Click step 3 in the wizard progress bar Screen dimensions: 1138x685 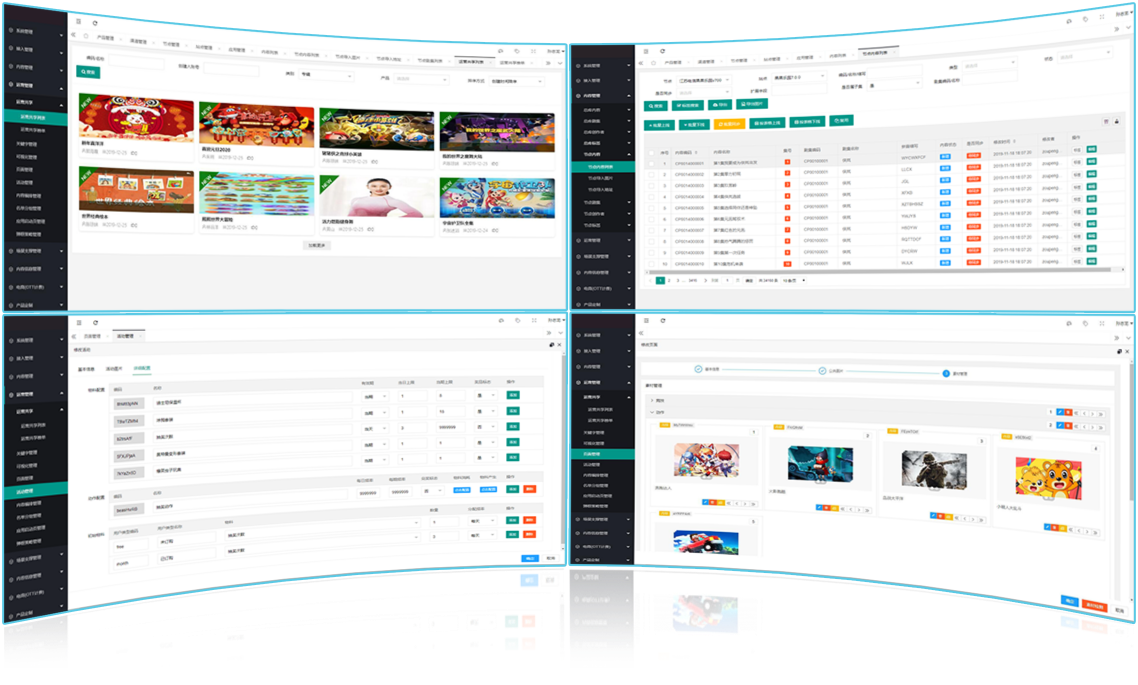pyautogui.click(x=945, y=373)
